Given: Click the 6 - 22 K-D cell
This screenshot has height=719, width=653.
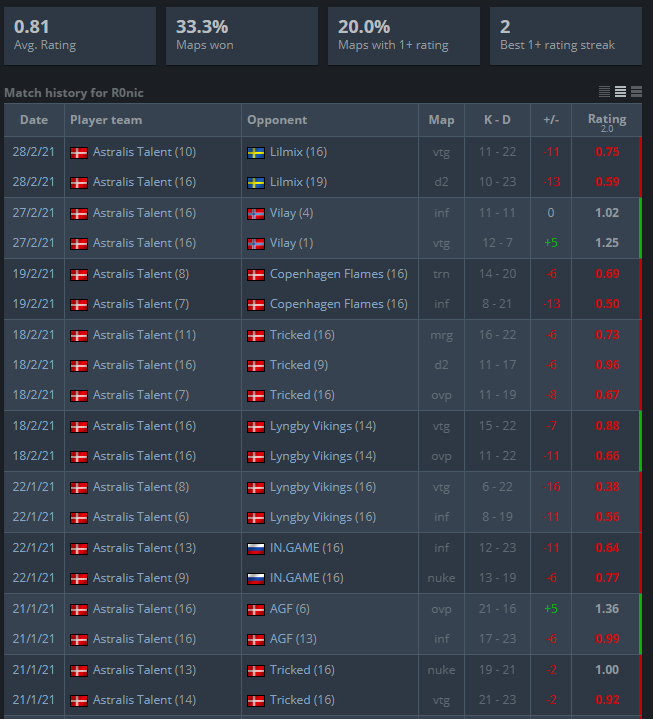Looking at the screenshot, I should tap(498, 487).
